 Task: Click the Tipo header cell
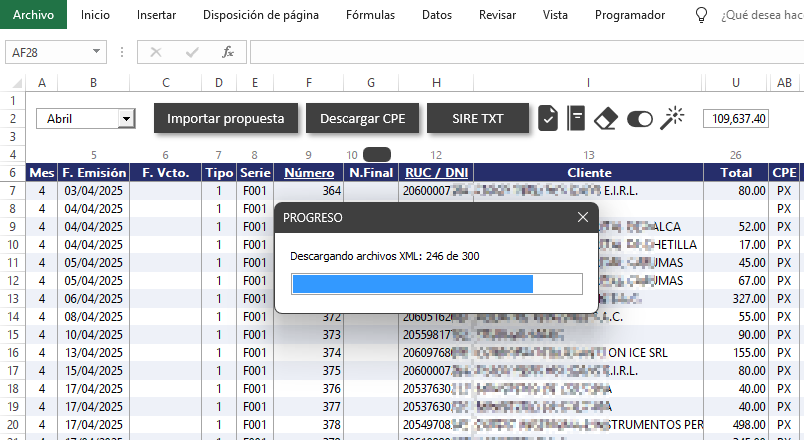point(219,173)
